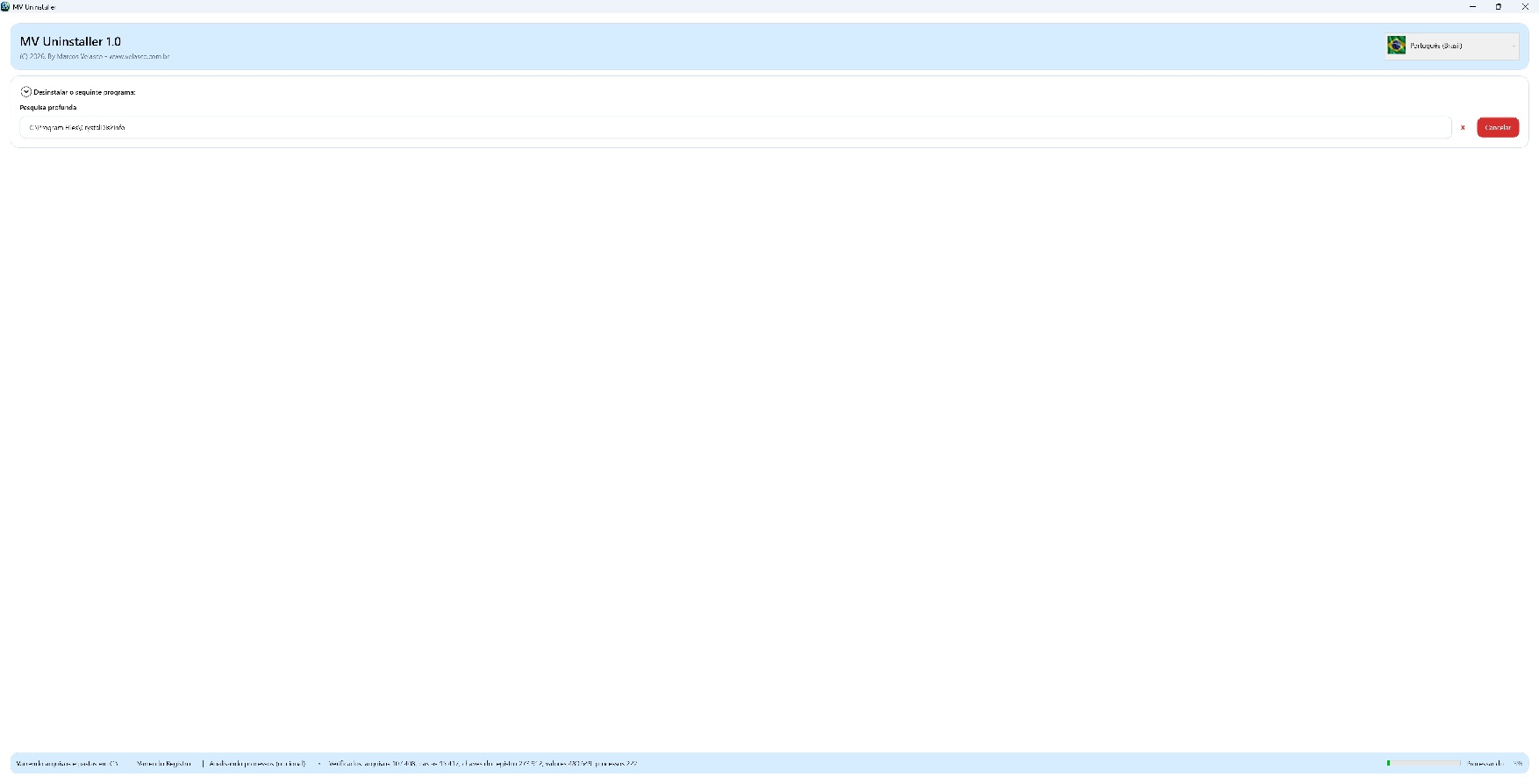Click the Brazil flag icon
Image resolution: width=1539 pixels, height=784 pixels.
tap(1396, 46)
